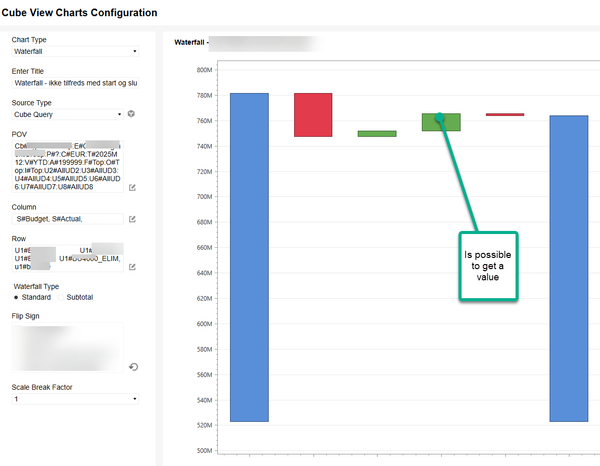Viewport: 600px width, 466px height.
Task: Open the Chart Type dropdown
Action: click(75, 51)
